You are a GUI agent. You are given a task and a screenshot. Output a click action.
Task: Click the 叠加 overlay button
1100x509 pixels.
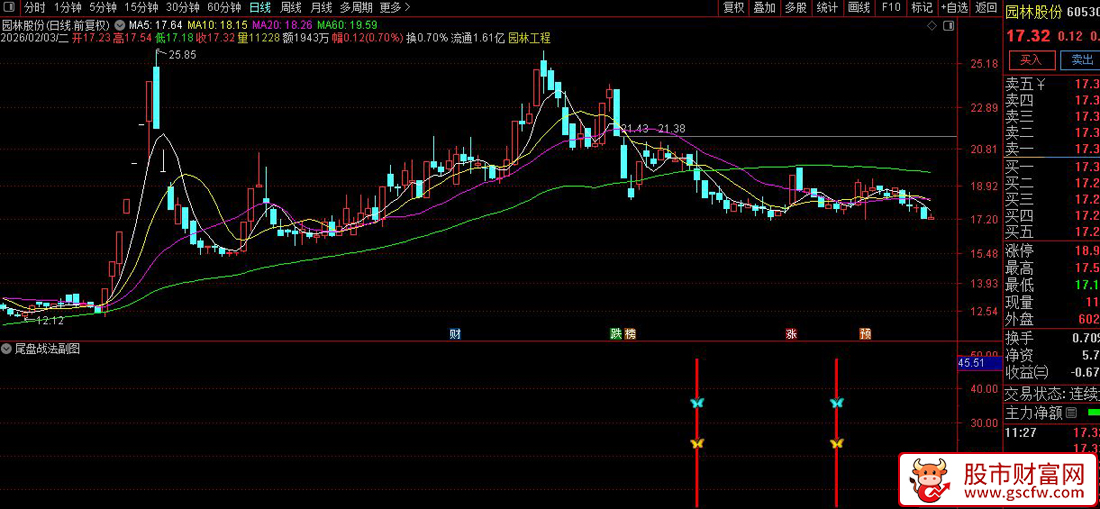click(765, 8)
